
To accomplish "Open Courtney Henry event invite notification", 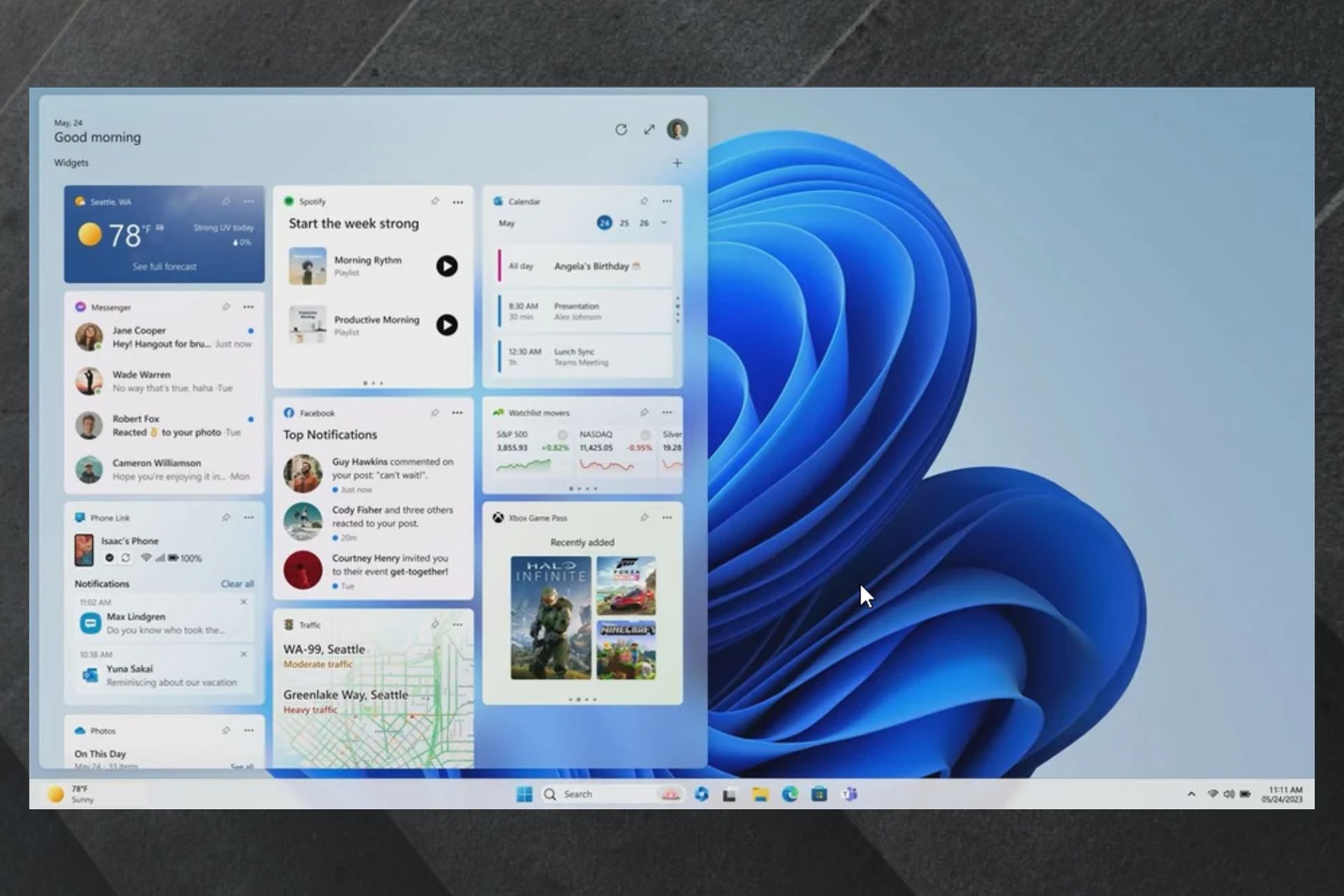I will point(372,571).
